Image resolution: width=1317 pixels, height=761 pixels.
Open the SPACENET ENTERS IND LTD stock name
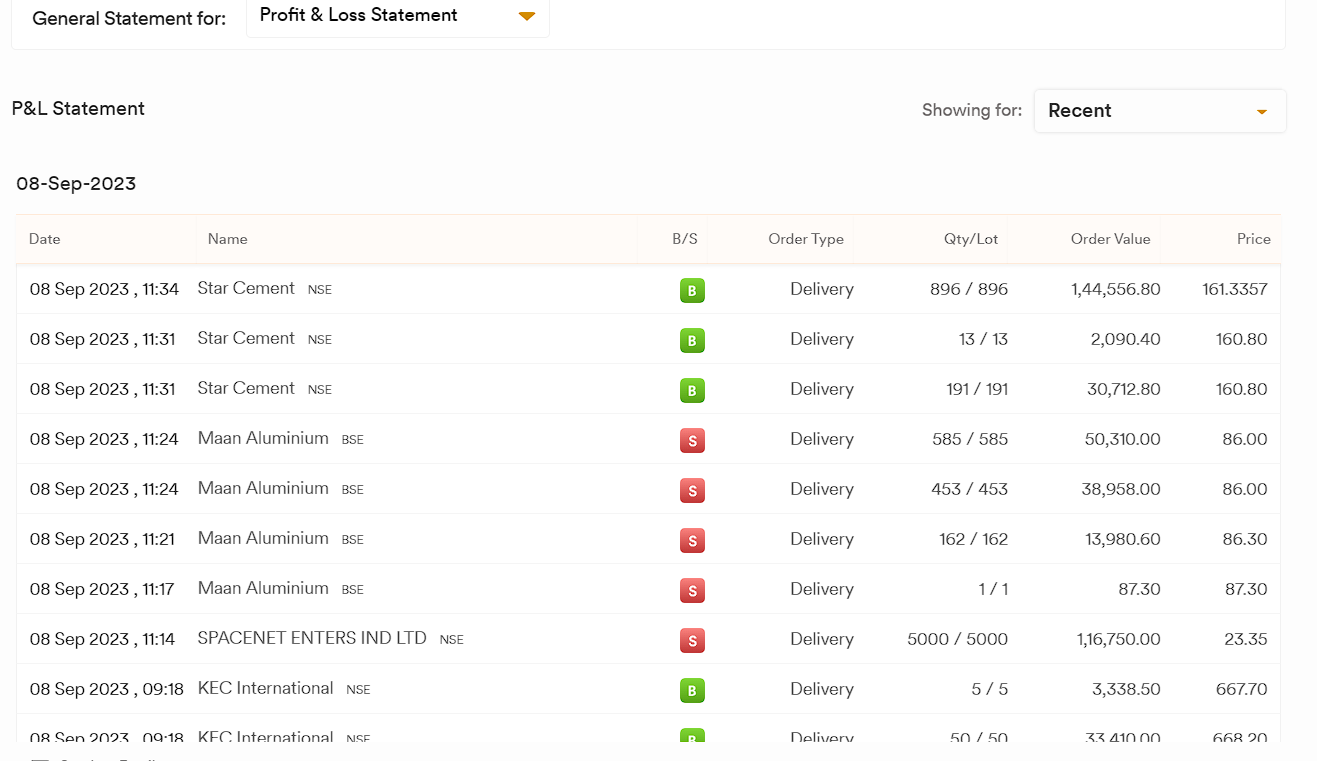click(x=312, y=638)
